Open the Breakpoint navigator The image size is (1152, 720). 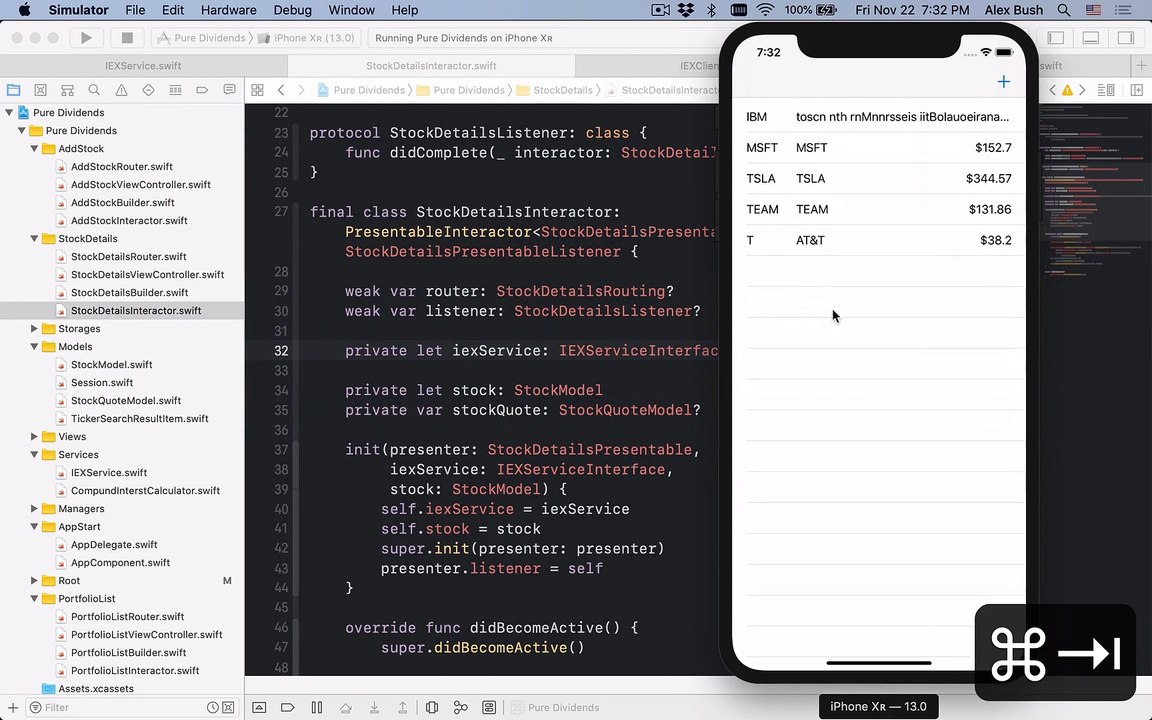coord(202,90)
